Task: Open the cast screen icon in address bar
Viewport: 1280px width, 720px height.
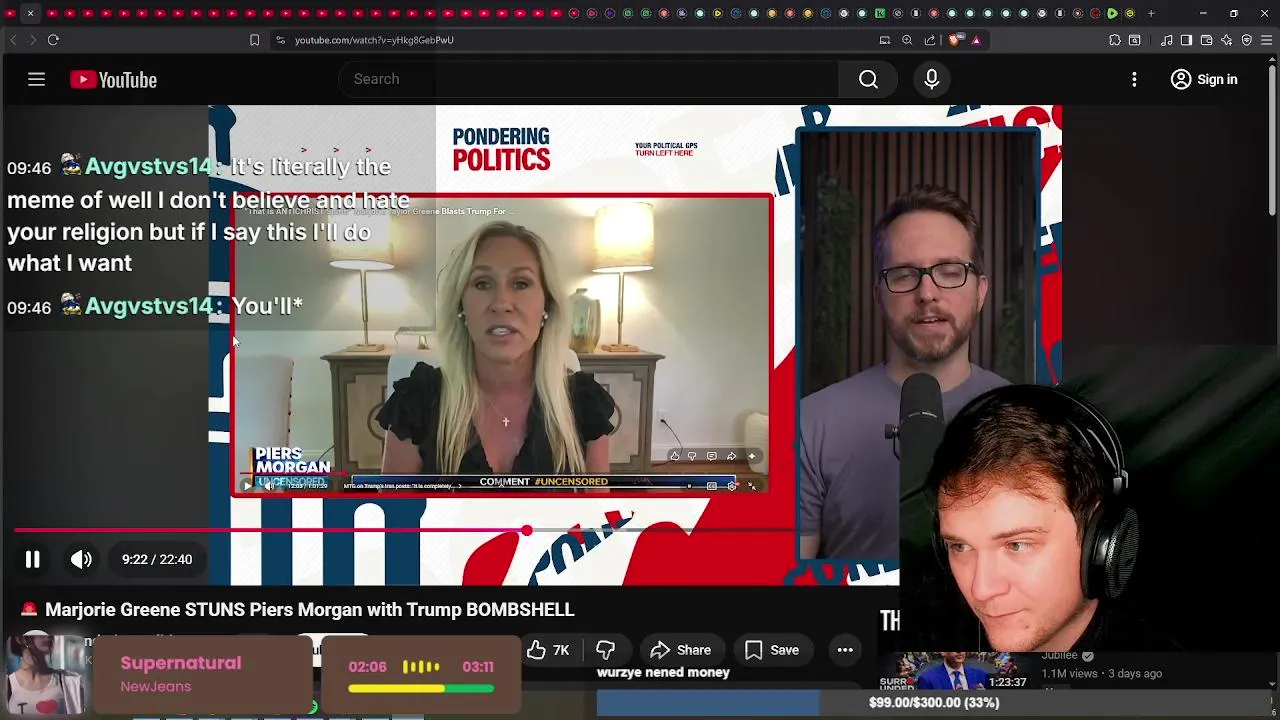Action: pos(884,40)
